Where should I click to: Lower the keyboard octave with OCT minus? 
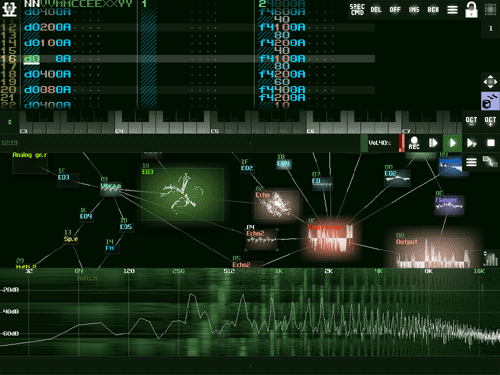(471, 121)
